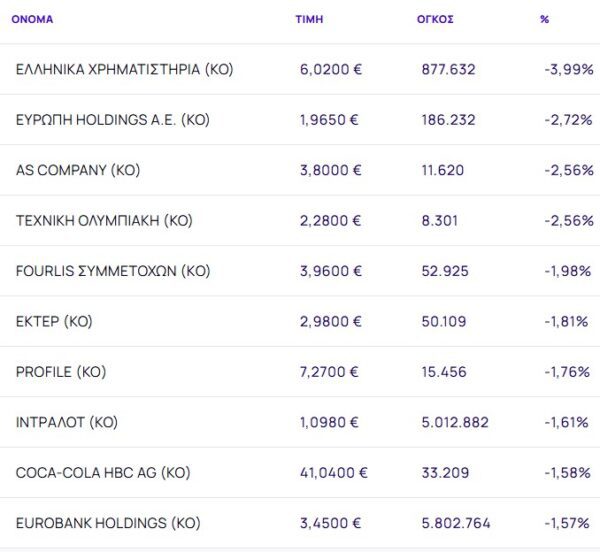Viewport: 600px width, 552px height.
Task: Click FOURLIS ΣΥΜΜΕΤΟΧΩΝ (ΚΟ) stock name
Action: (x=113, y=271)
